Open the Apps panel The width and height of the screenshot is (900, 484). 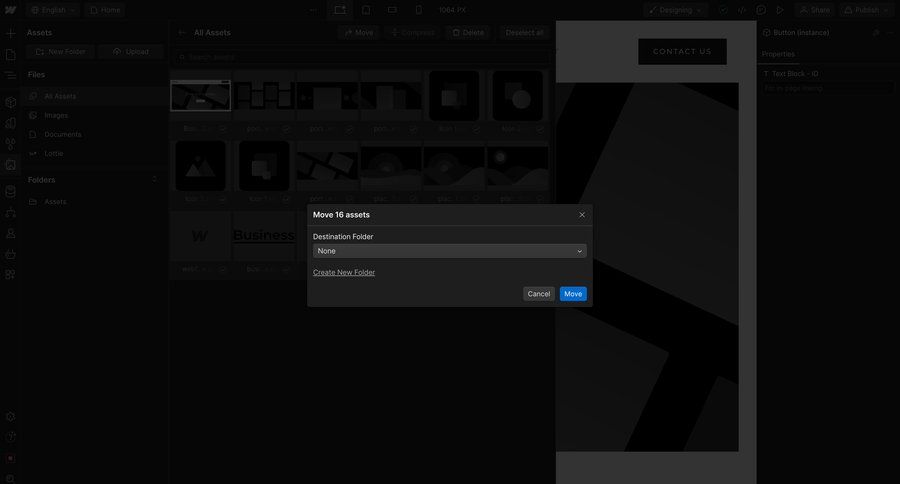point(10,274)
